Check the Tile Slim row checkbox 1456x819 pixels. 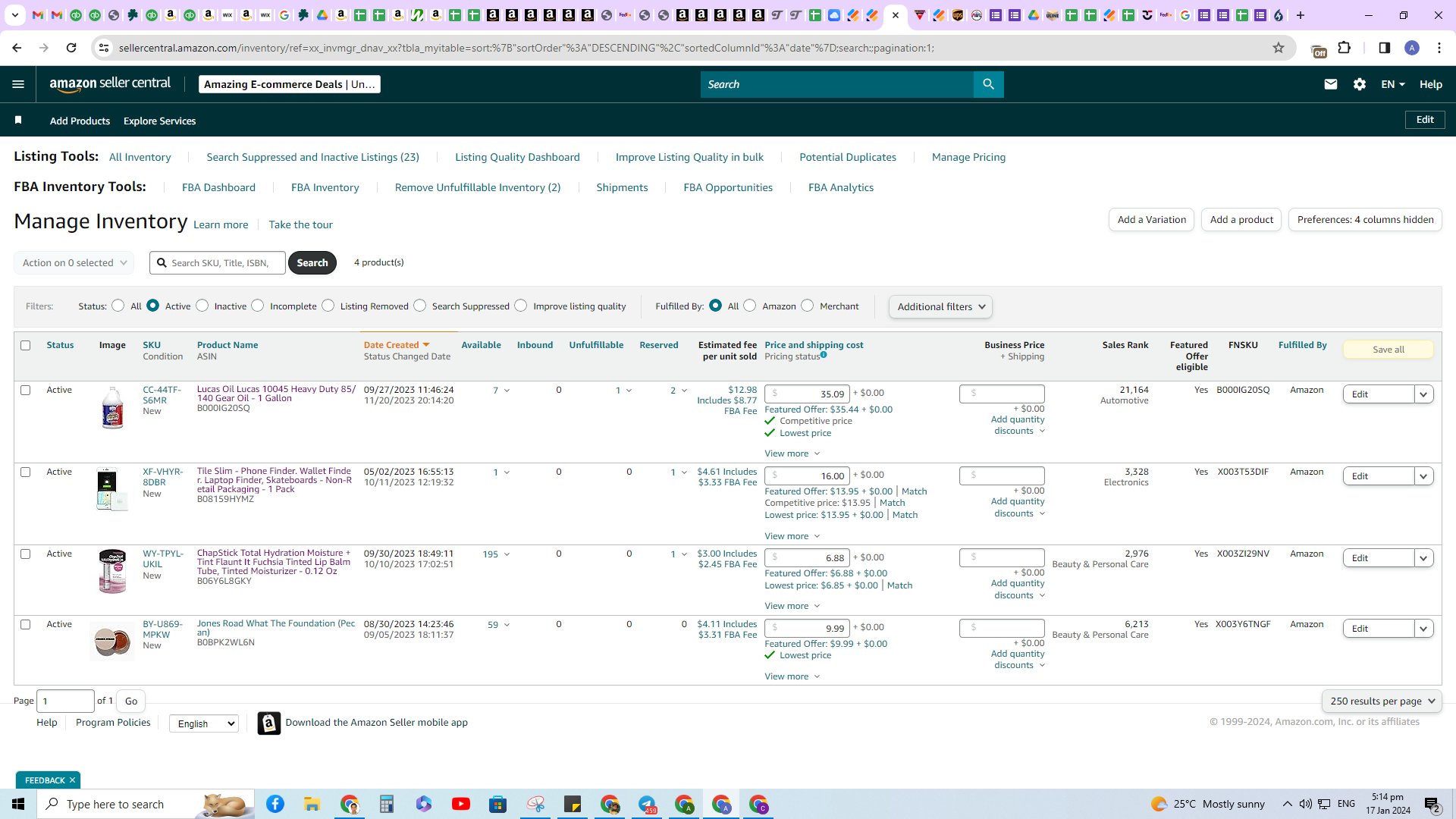coord(25,472)
